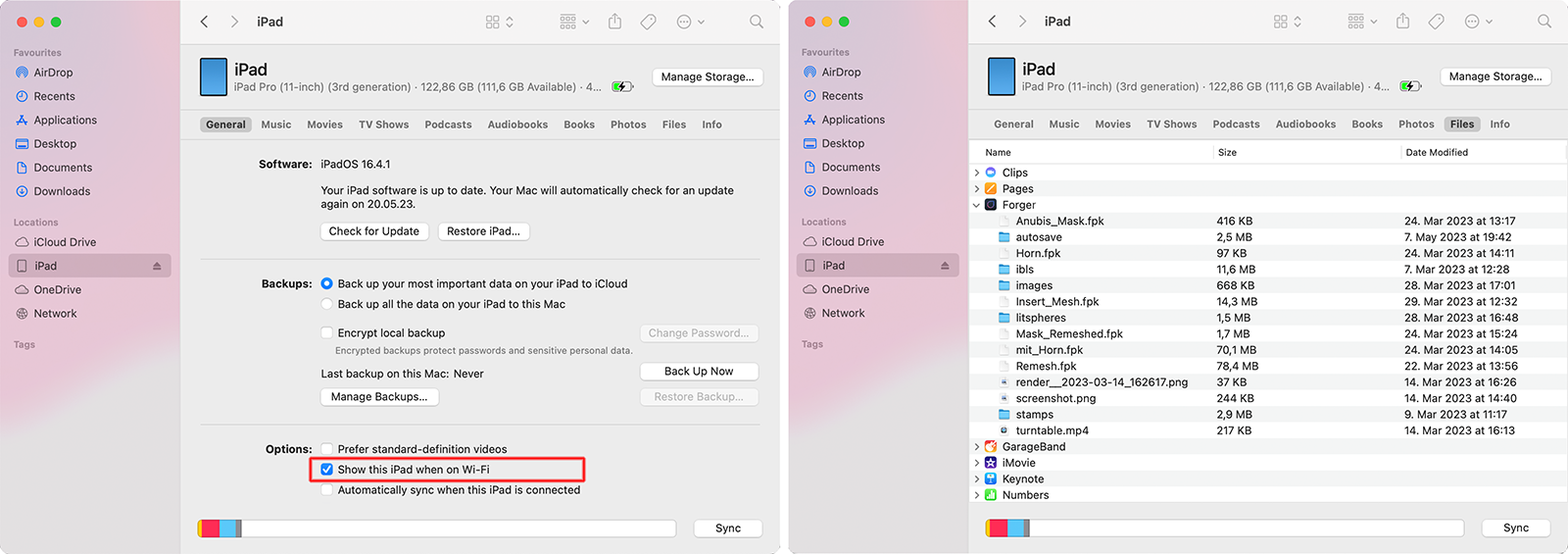Select back up all data to this Mac
Screen dimensions: 1568x554
[327, 304]
